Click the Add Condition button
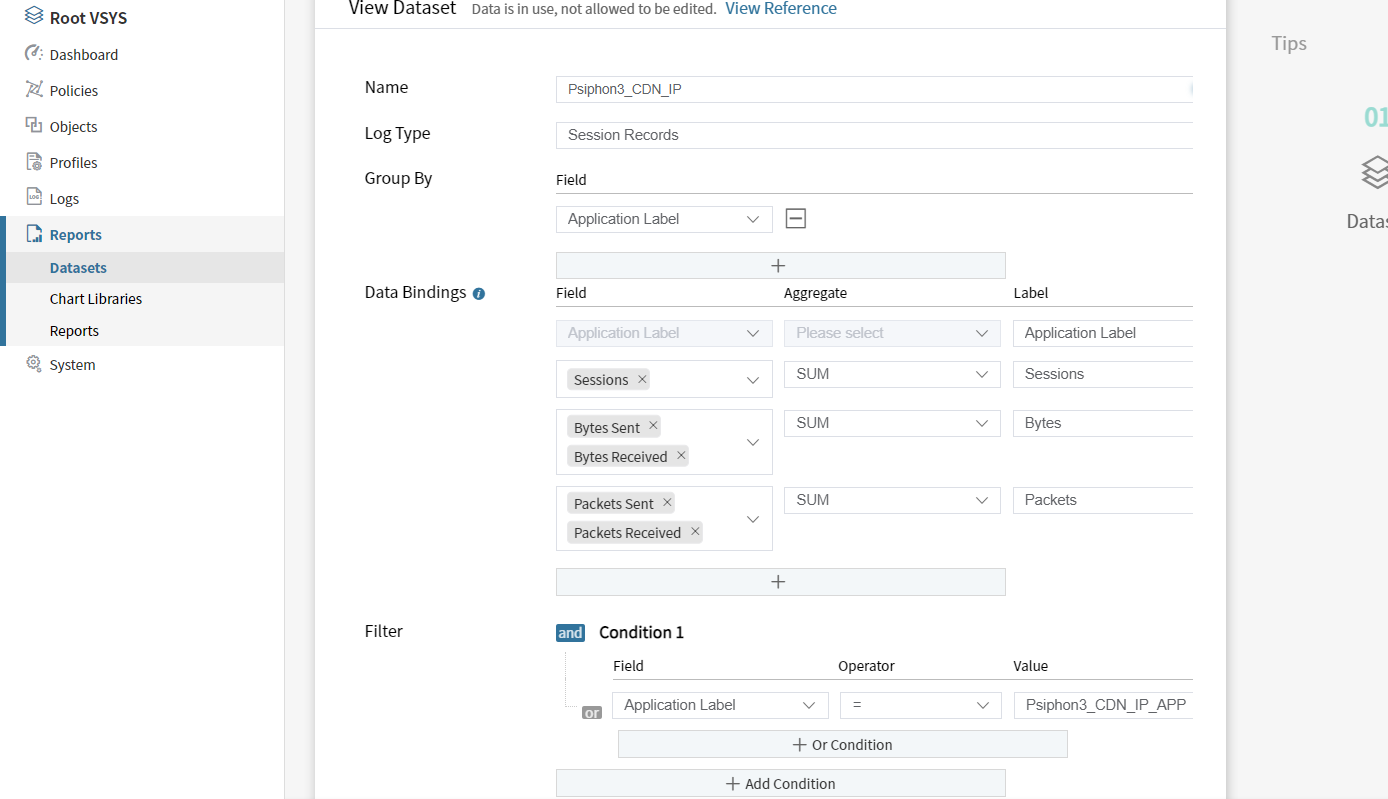1388x799 pixels. pyautogui.click(x=780, y=784)
